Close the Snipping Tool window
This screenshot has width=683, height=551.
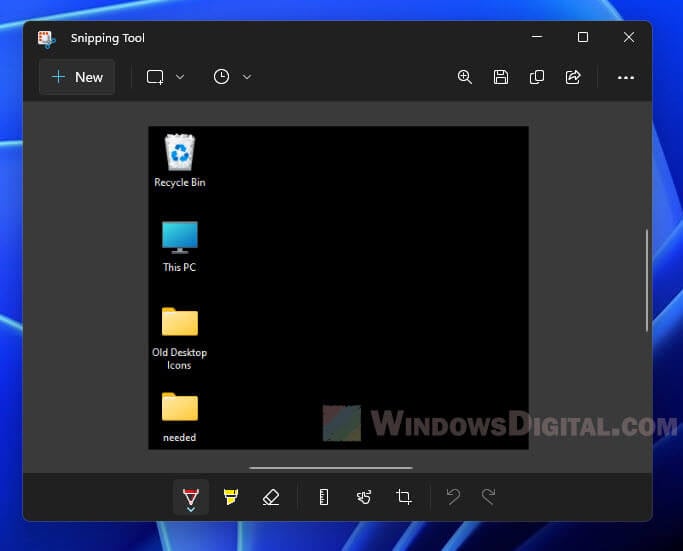629,37
